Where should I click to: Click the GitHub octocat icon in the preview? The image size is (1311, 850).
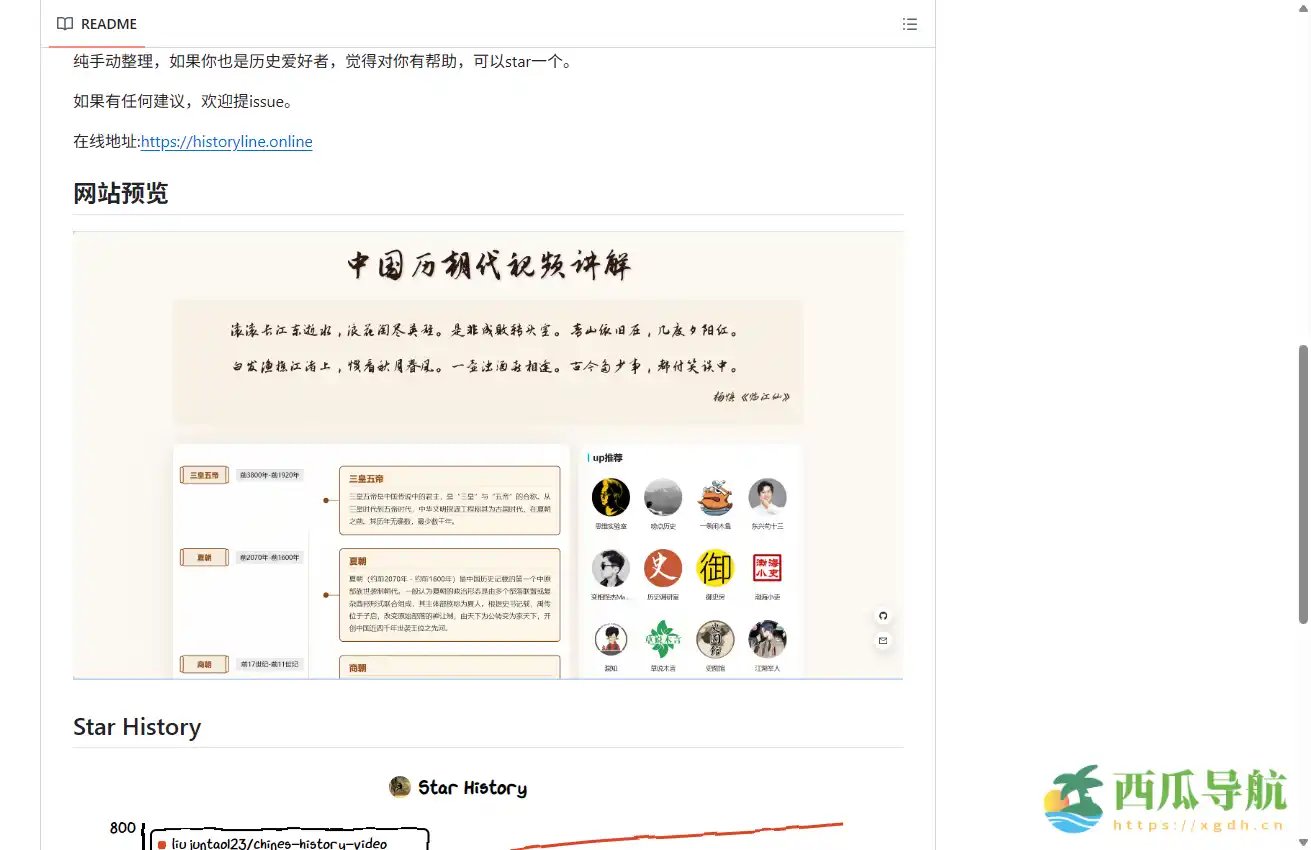click(x=883, y=615)
